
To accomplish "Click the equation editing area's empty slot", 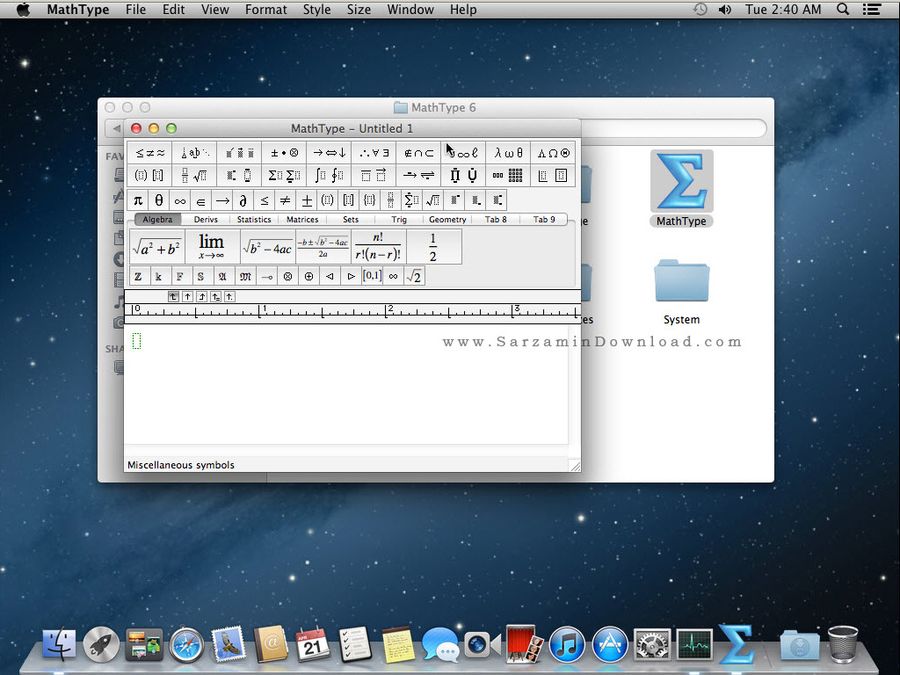I will coord(137,341).
